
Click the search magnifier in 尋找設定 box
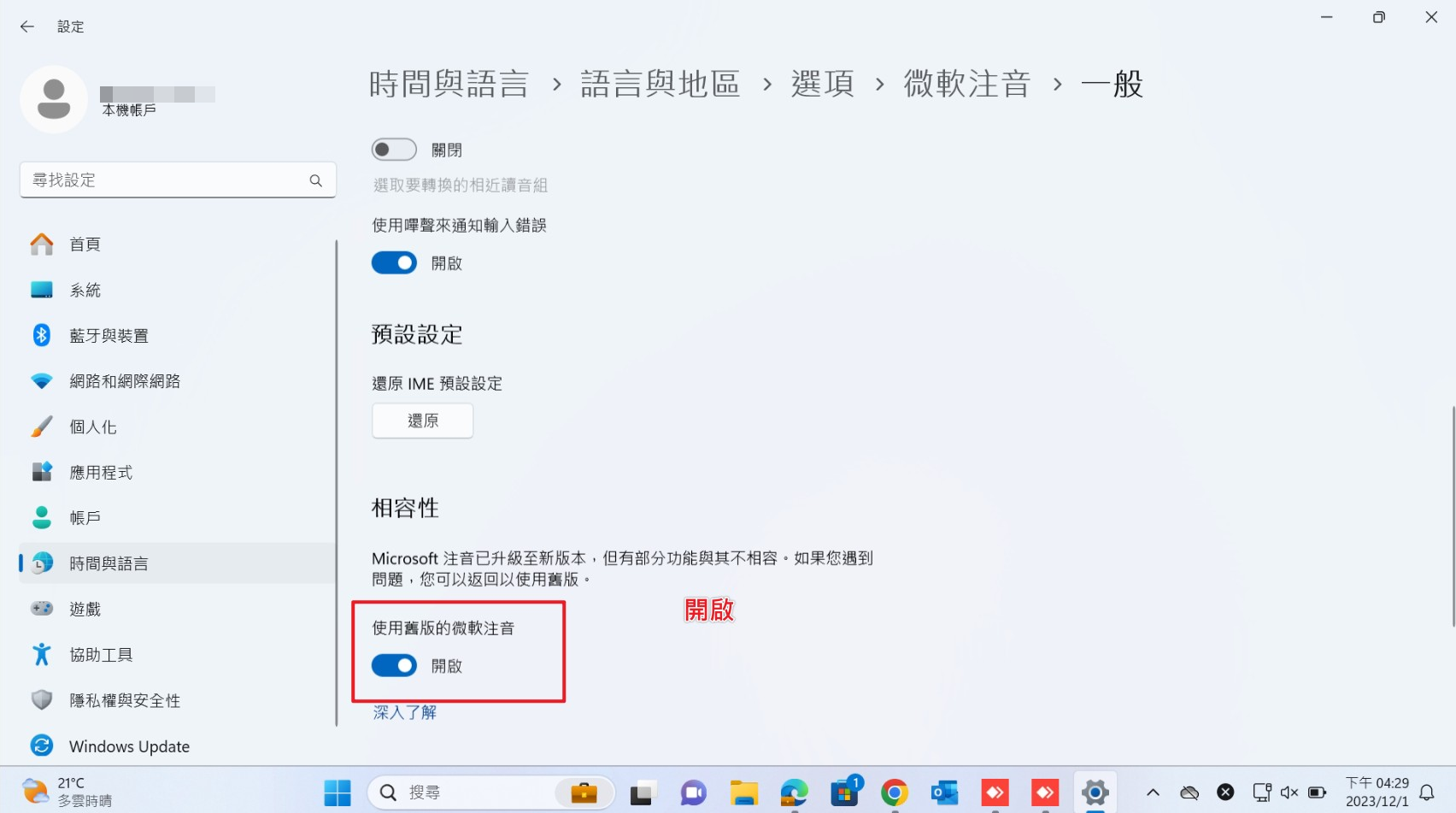coord(316,180)
